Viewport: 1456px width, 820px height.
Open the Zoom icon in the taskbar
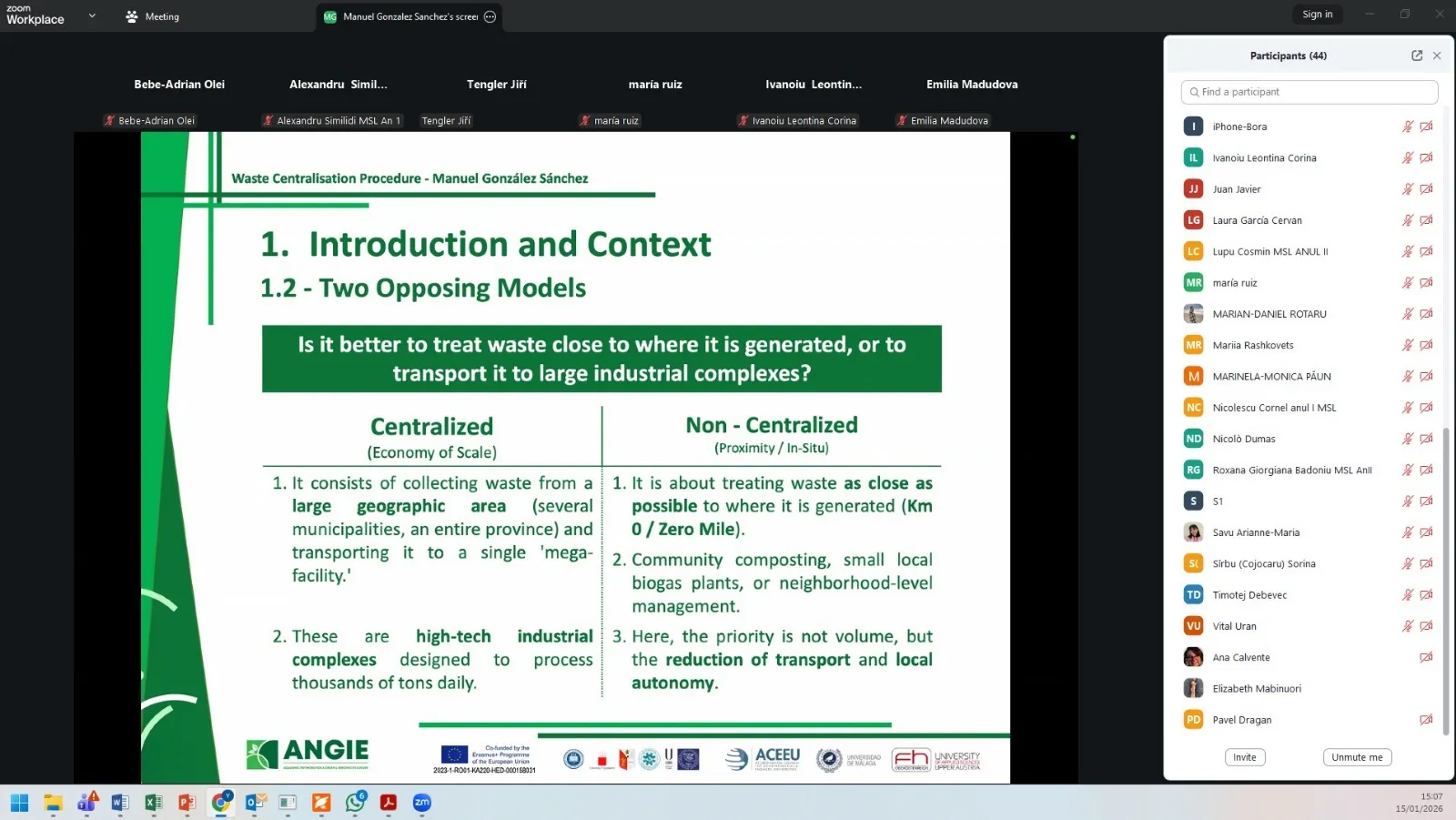click(x=421, y=803)
